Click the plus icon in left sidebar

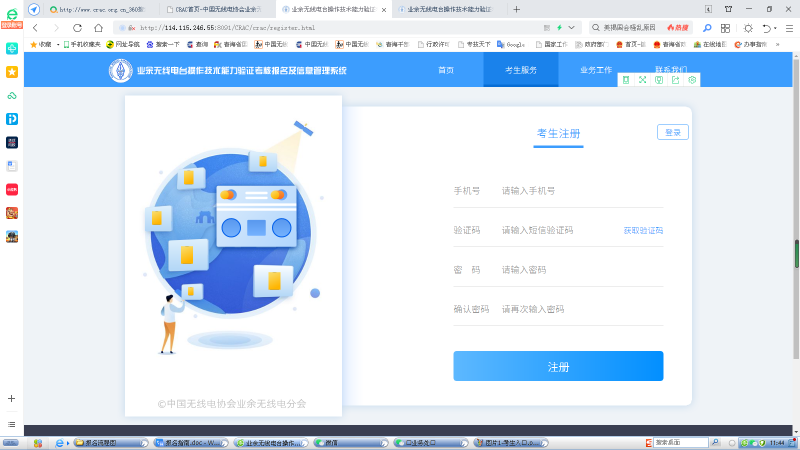[x=12, y=398]
